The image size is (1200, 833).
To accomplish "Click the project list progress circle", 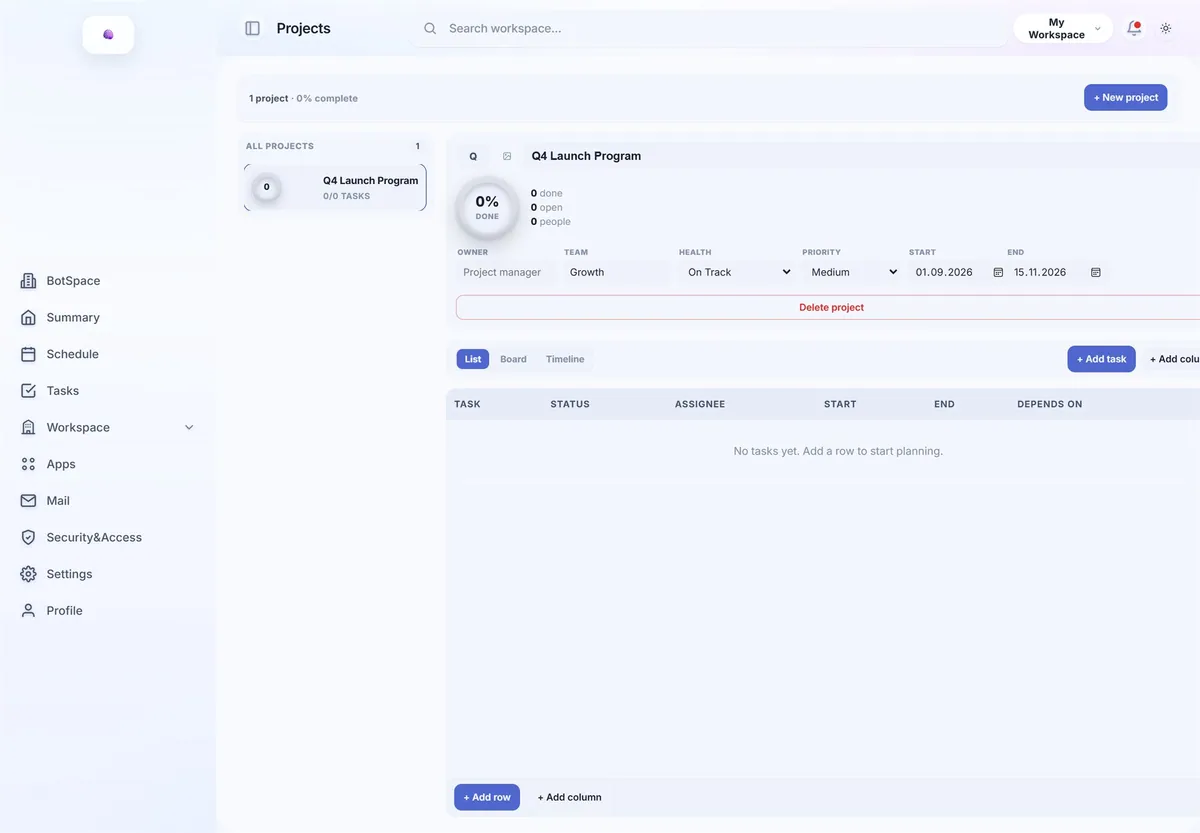I will pos(266,187).
